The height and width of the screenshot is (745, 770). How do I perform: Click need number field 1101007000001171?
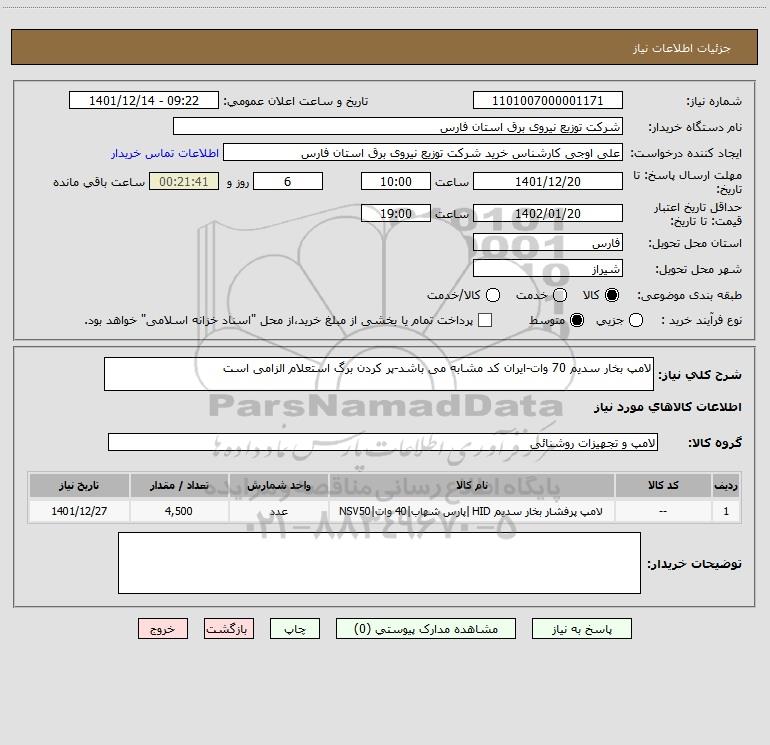548,100
